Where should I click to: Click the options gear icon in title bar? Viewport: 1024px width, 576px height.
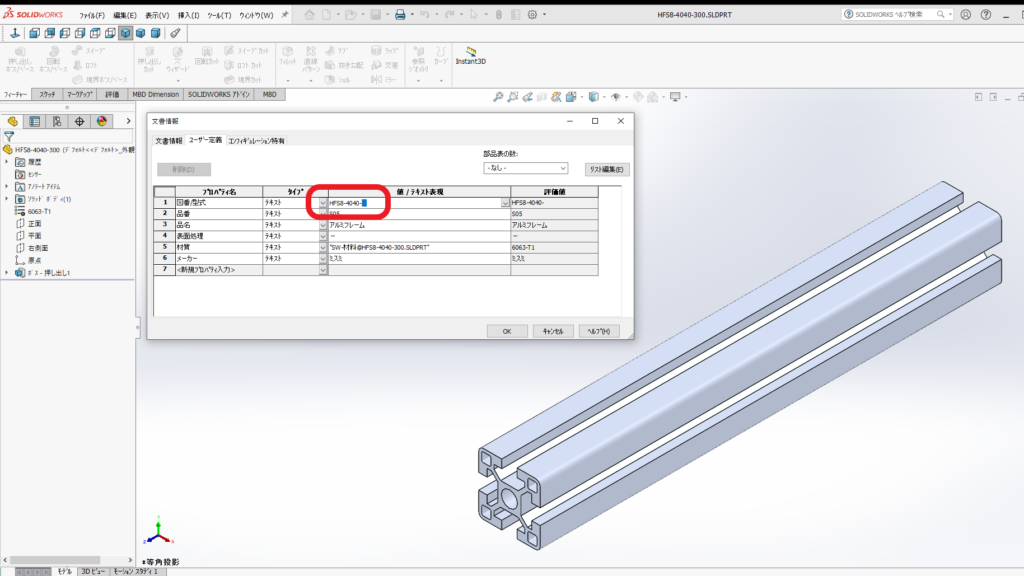pos(545,15)
